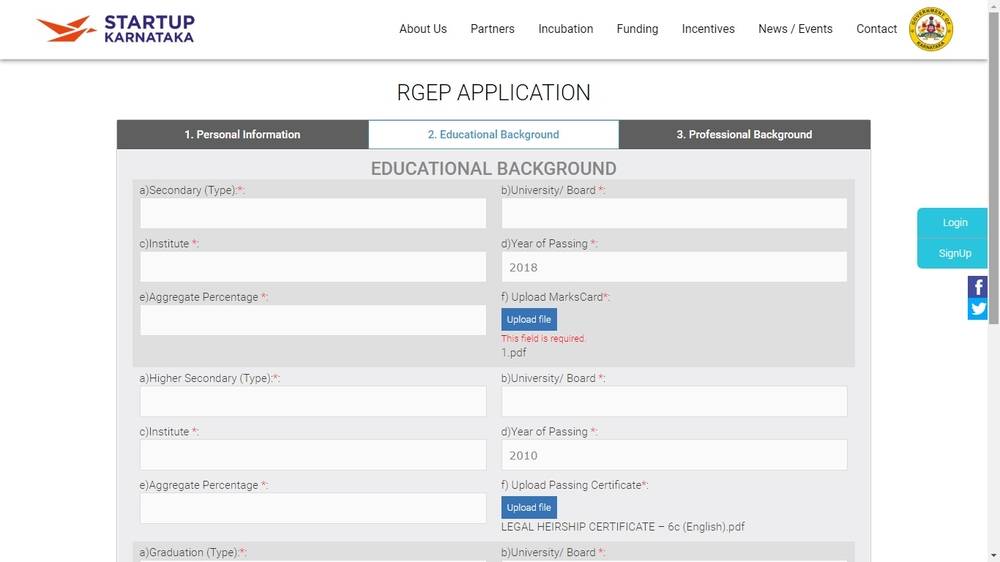The width and height of the screenshot is (1000, 562).
Task: Click the 'a)Graduation (Type)' label
Action: click(193, 552)
